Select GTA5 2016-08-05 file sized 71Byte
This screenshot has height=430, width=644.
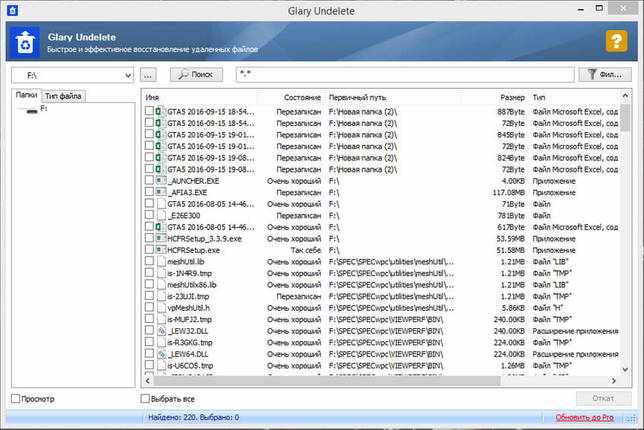[211, 204]
